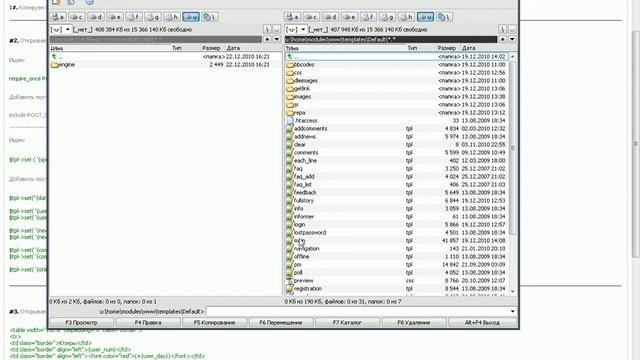Click F7 Каталог button
Screen dimensions: 640x360
[347, 322]
